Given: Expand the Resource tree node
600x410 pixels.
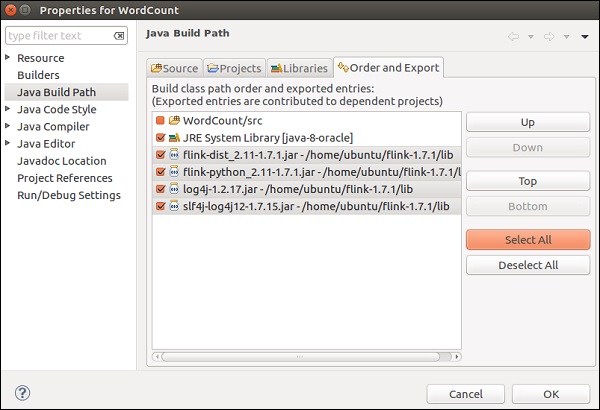Looking at the screenshot, I should point(8,58).
